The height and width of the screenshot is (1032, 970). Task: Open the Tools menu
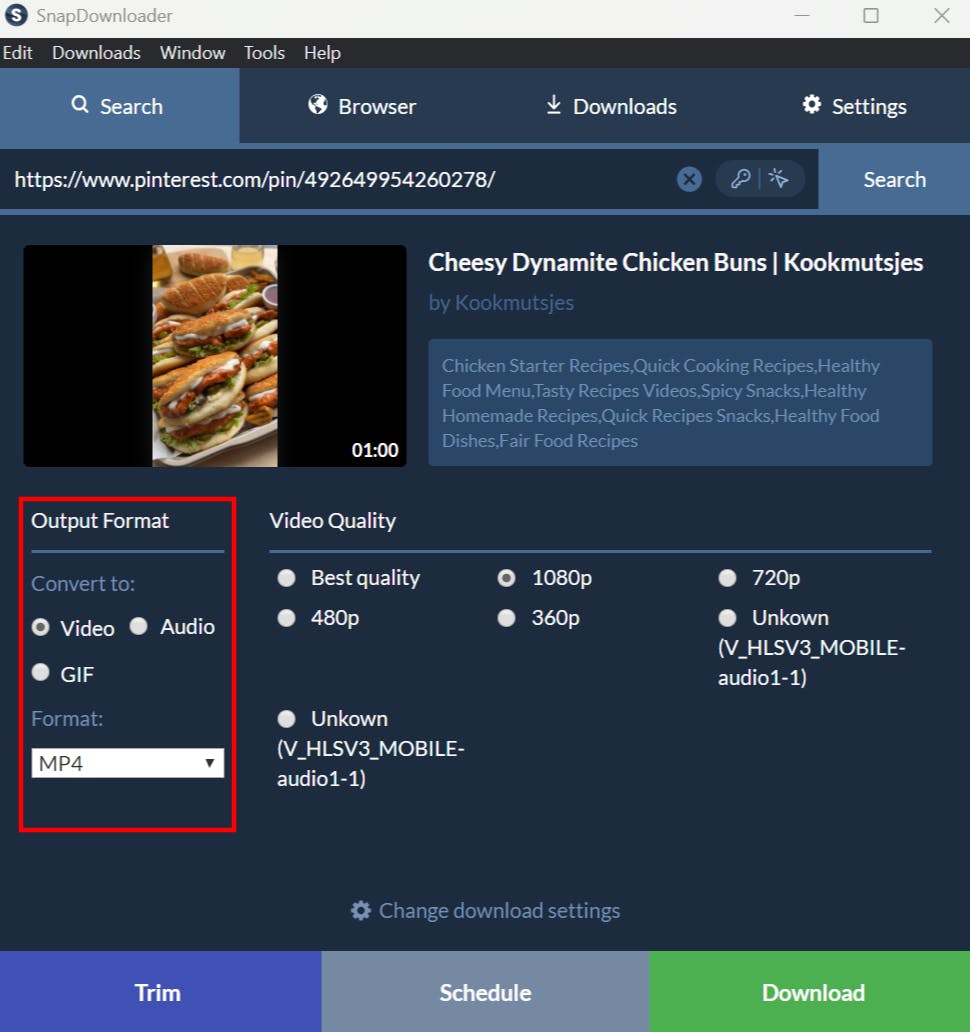[264, 53]
